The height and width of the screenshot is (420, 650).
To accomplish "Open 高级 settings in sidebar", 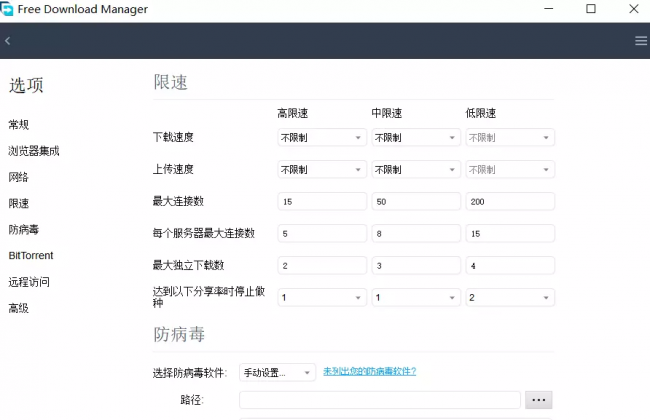I will pos(19,308).
